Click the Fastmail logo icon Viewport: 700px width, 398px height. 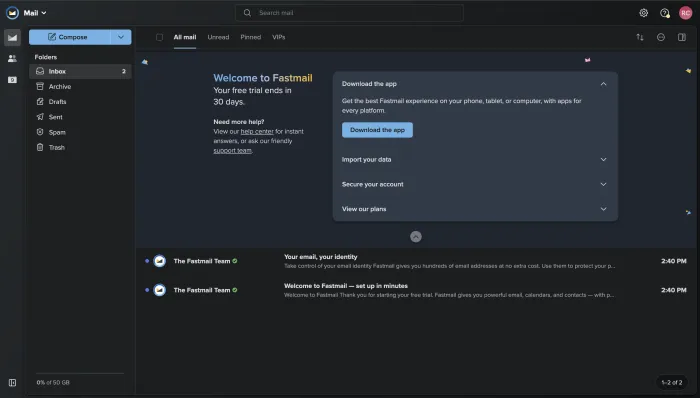coord(12,13)
